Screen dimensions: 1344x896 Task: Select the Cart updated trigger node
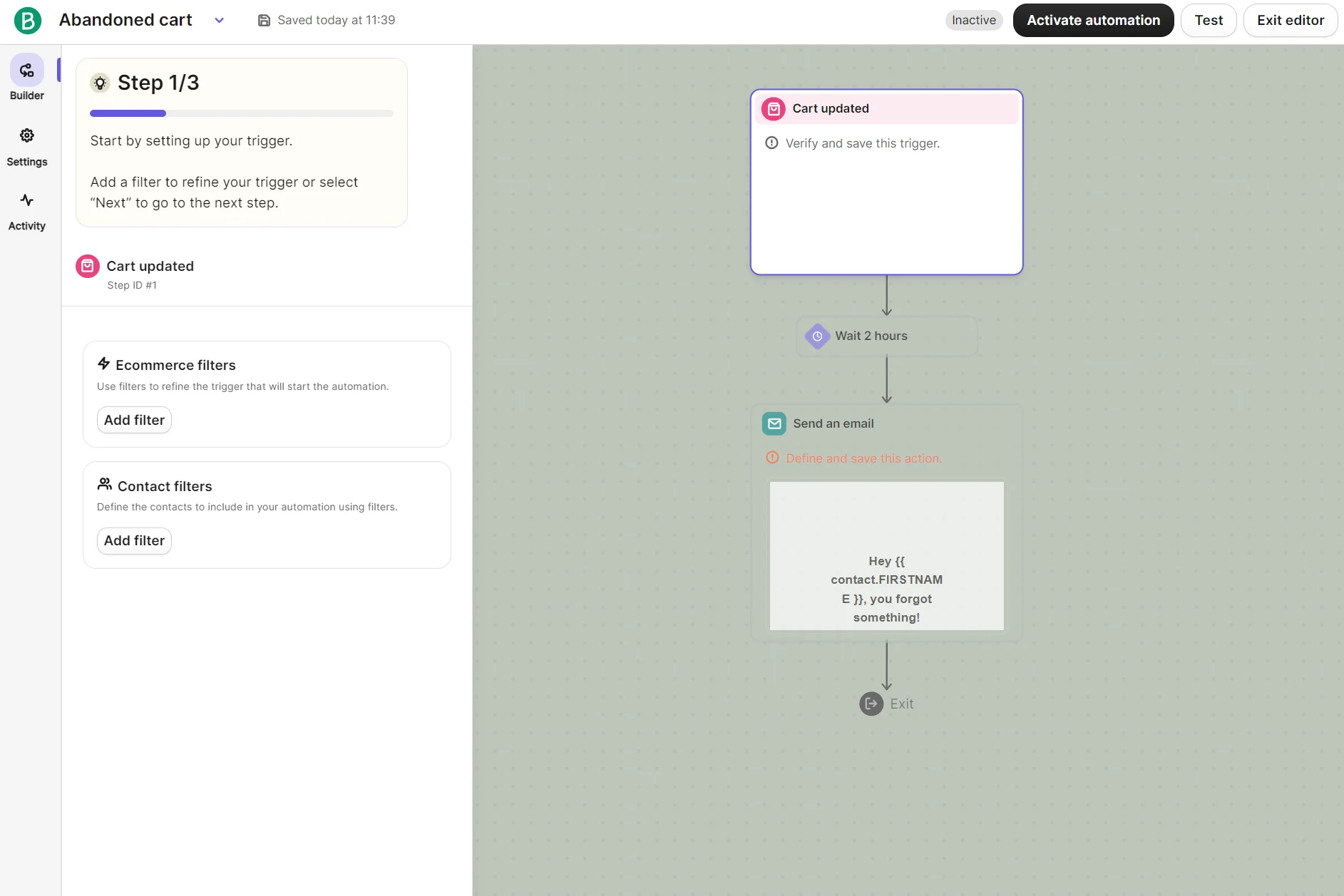coord(886,182)
